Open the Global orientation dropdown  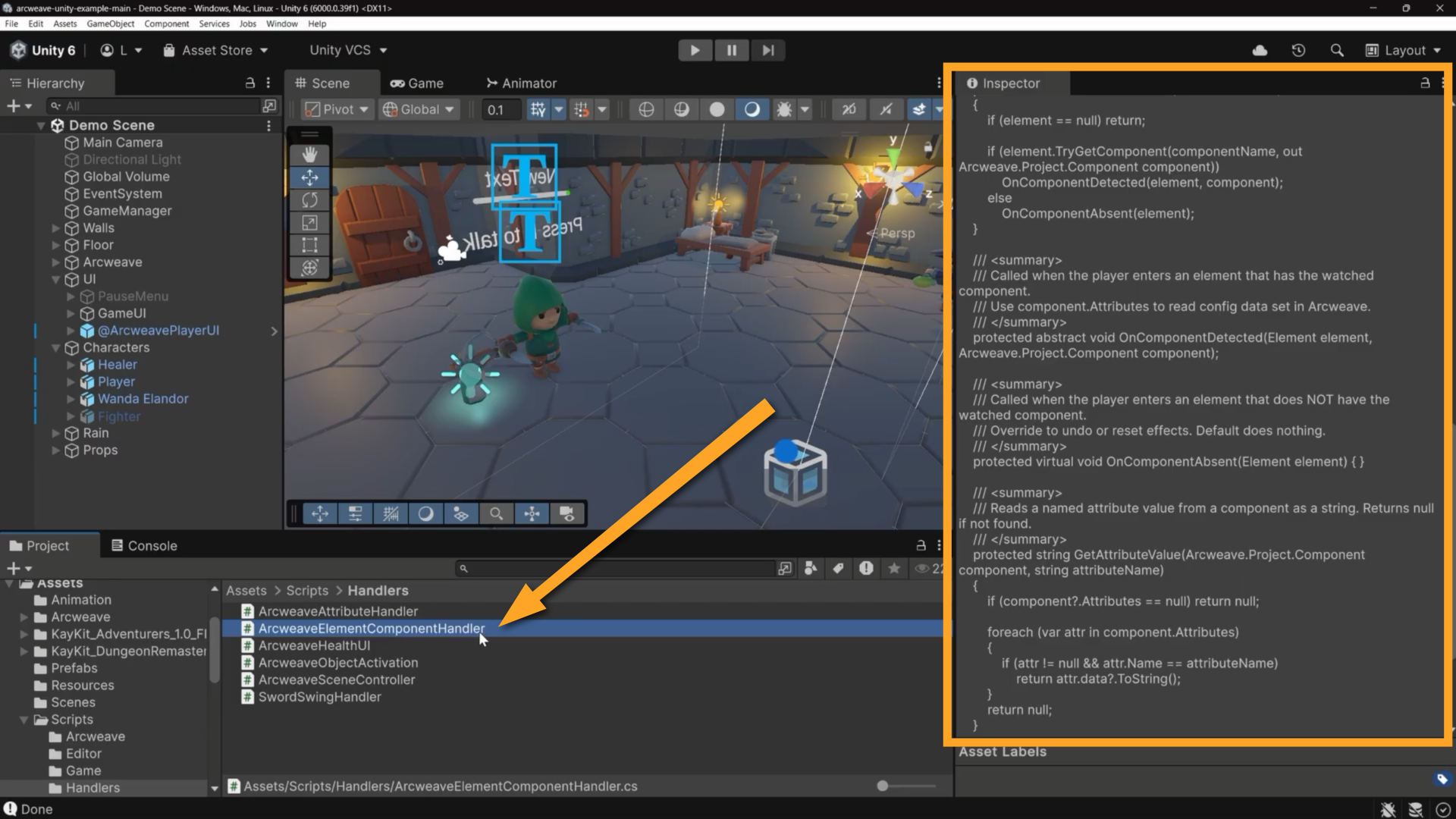pos(419,109)
